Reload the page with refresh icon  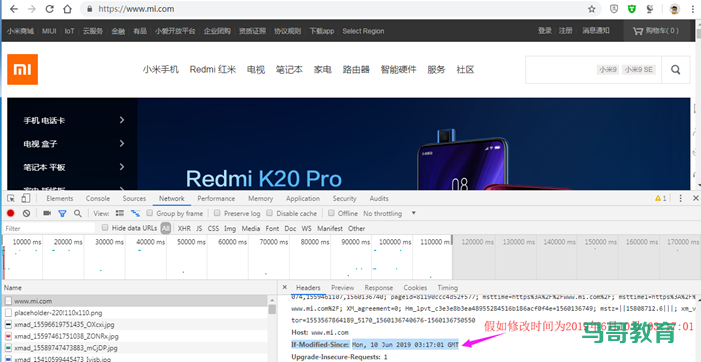[x=50, y=9]
